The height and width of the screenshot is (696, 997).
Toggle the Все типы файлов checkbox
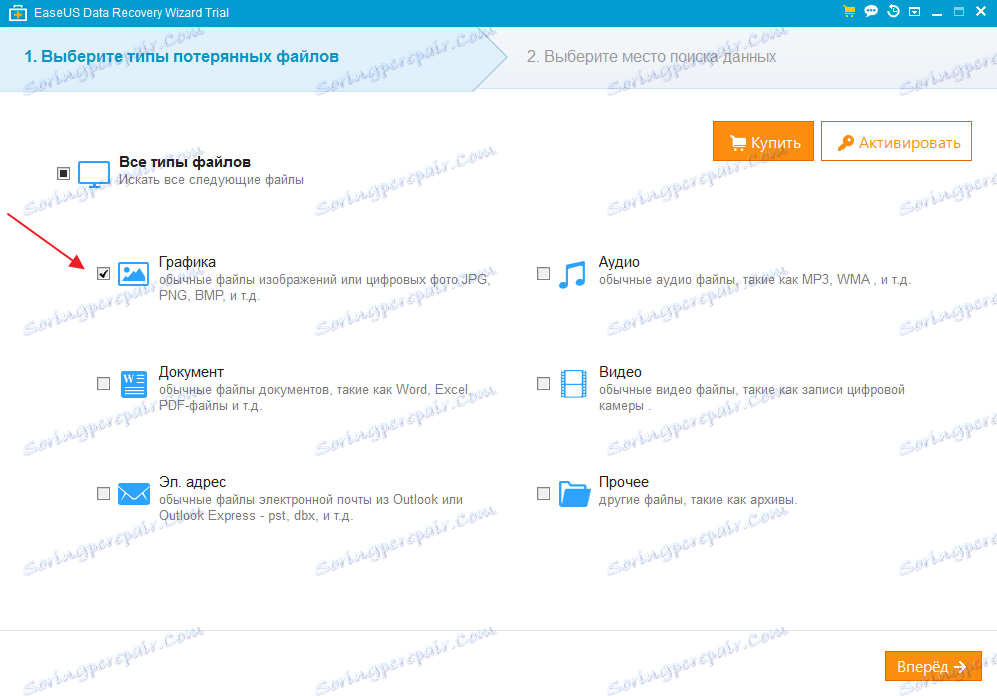[64, 173]
